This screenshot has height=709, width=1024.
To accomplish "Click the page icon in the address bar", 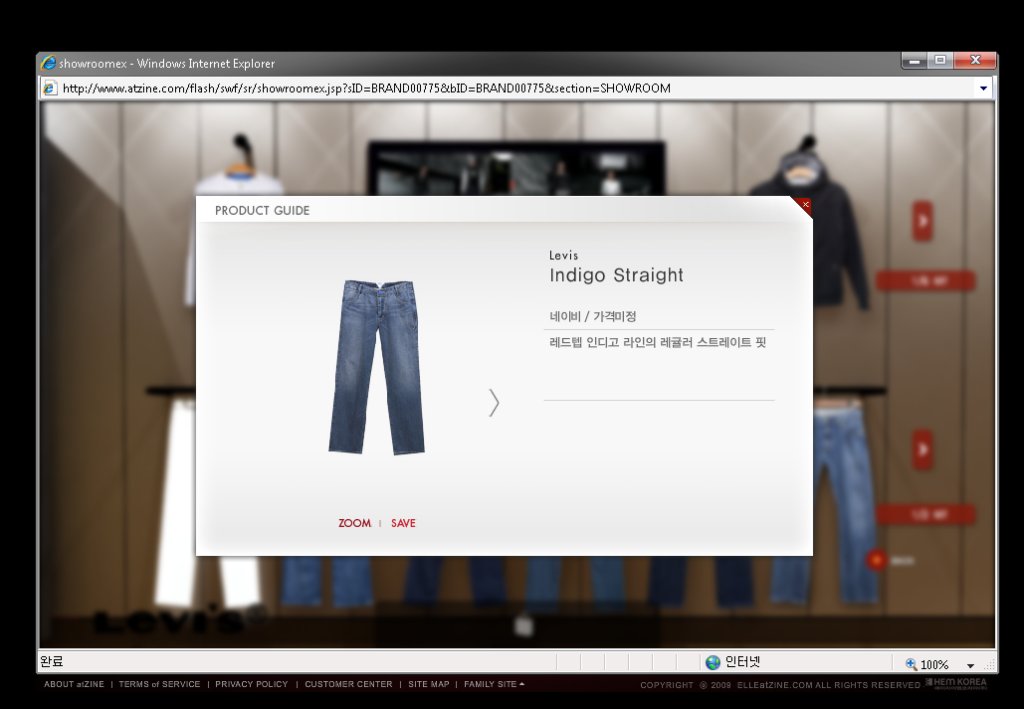I will click(x=50, y=88).
